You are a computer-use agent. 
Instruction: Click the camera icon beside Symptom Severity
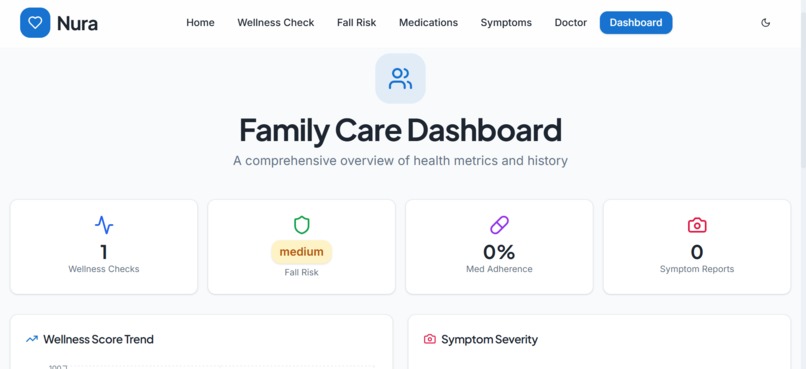pyautogui.click(x=430, y=339)
